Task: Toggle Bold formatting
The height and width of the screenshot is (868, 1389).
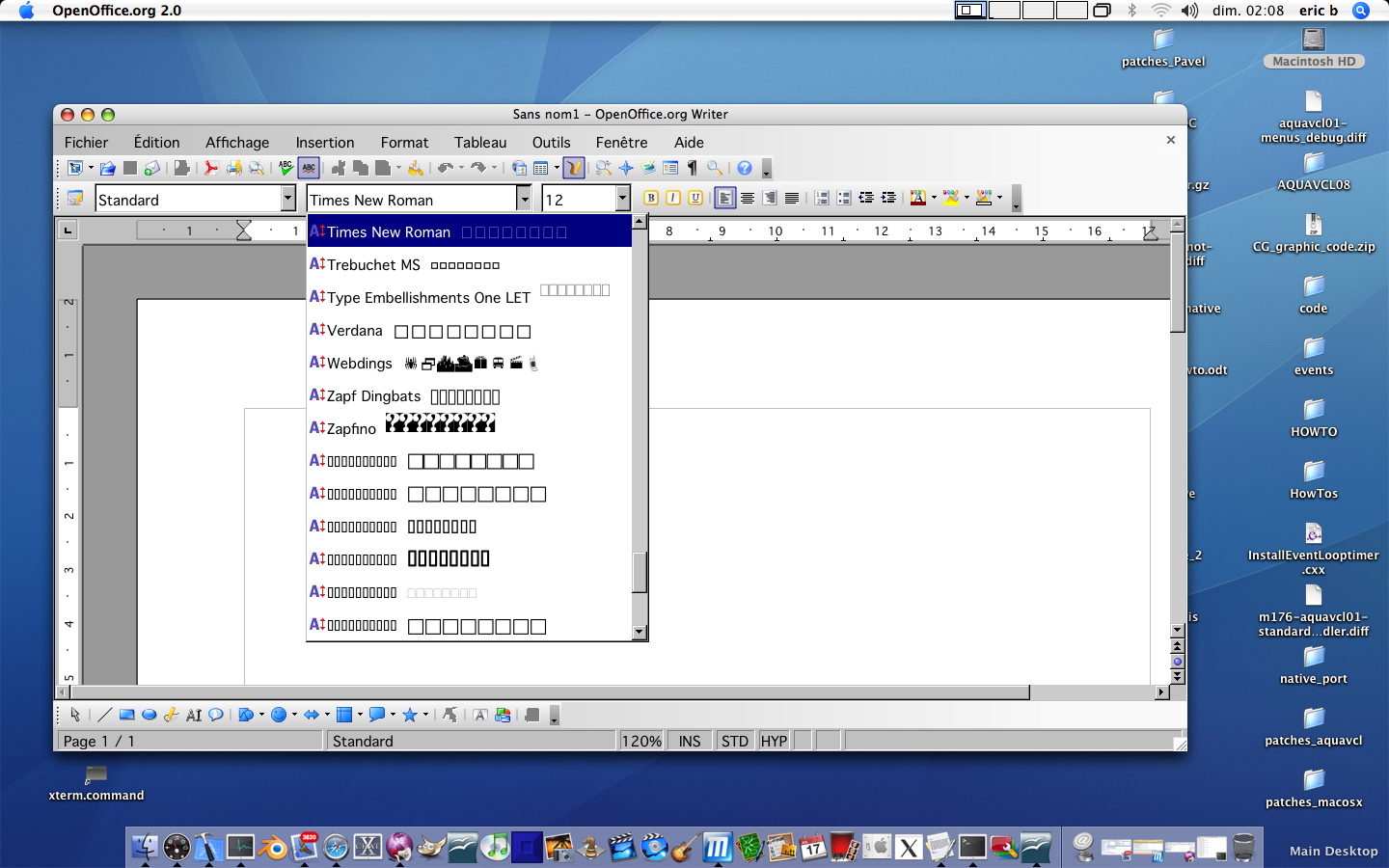Action: (x=651, y=198)
